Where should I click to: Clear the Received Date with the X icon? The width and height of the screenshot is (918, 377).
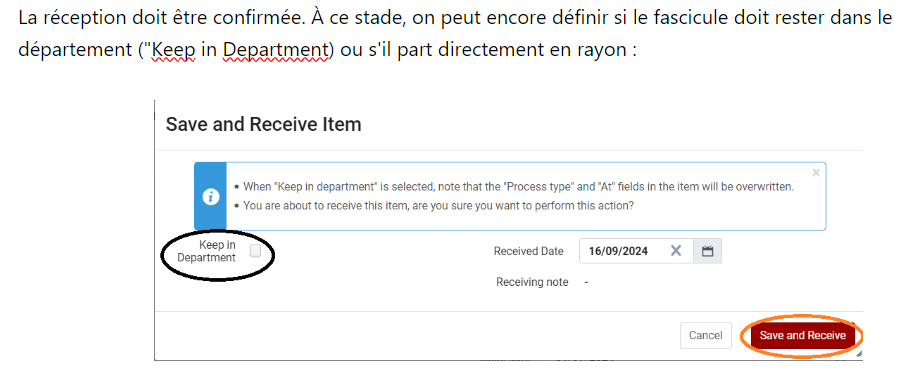tap(676, 251)
